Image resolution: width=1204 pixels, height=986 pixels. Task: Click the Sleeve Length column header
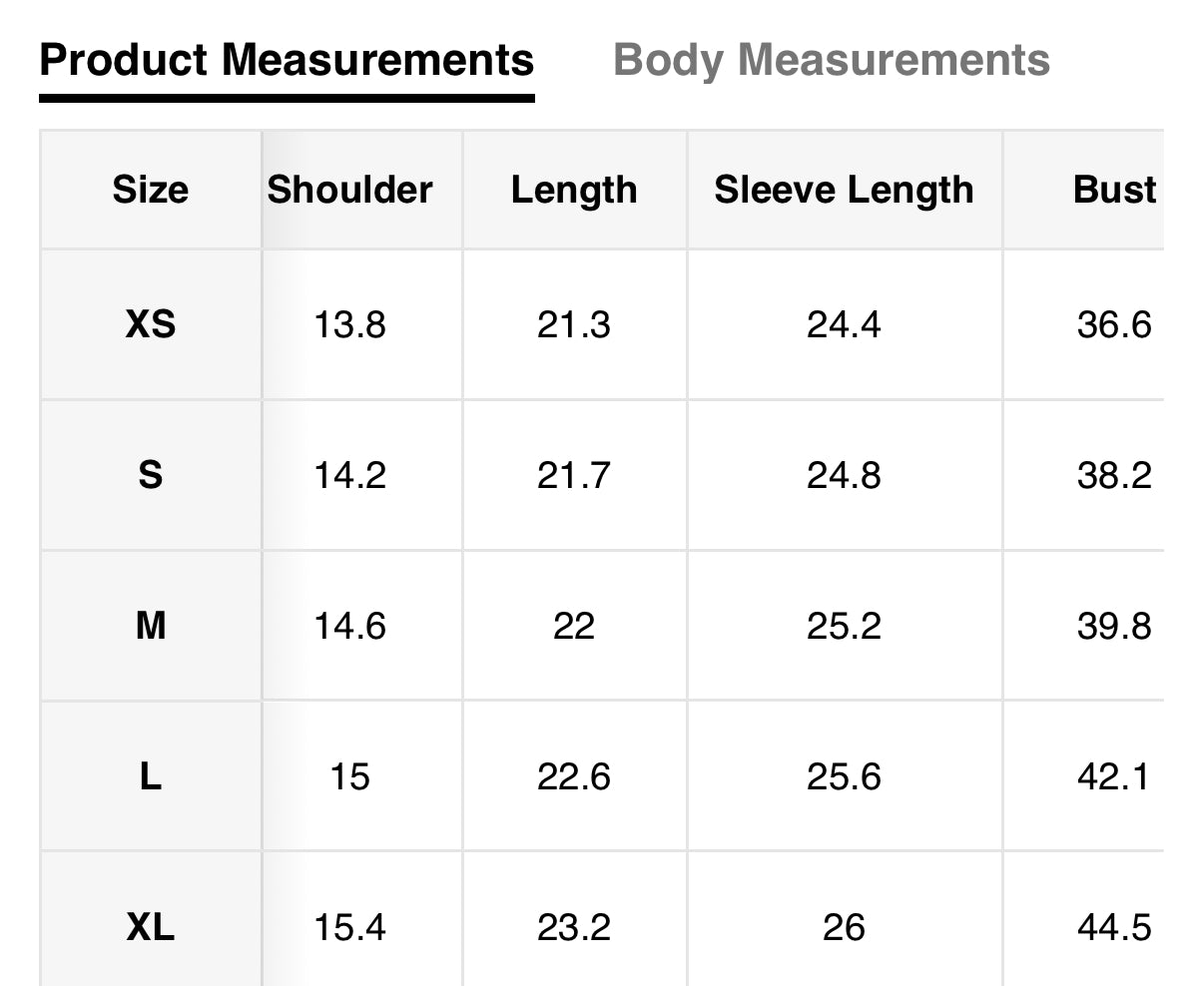[844, 190]
